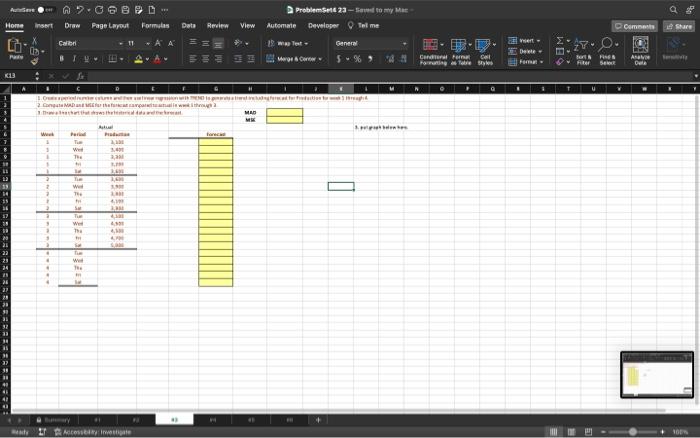Click increase decimal icon
Viewport: 700px width, 438px height.
pyautogui.click(x=390, y=59)
